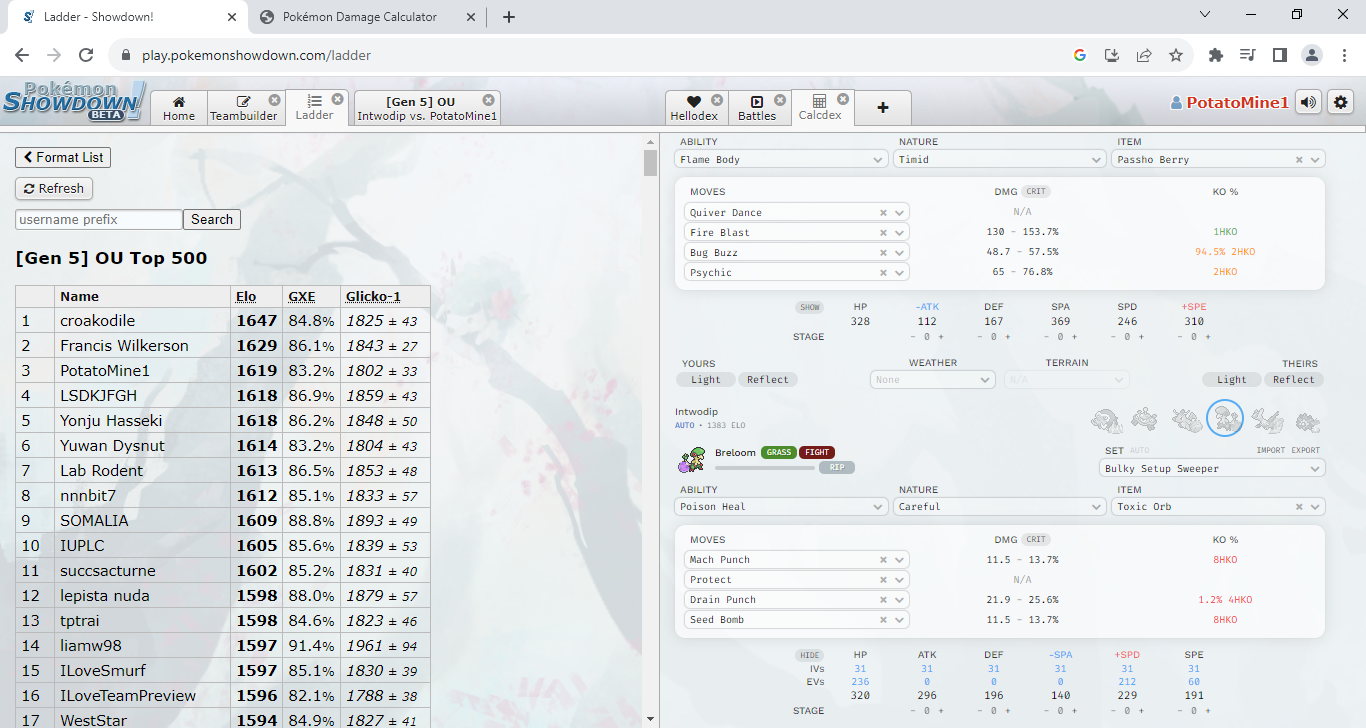Toggle CRIT for the upper moves panel
This screenshot has height=728, width=1366.
click(x=1036, y=191)
